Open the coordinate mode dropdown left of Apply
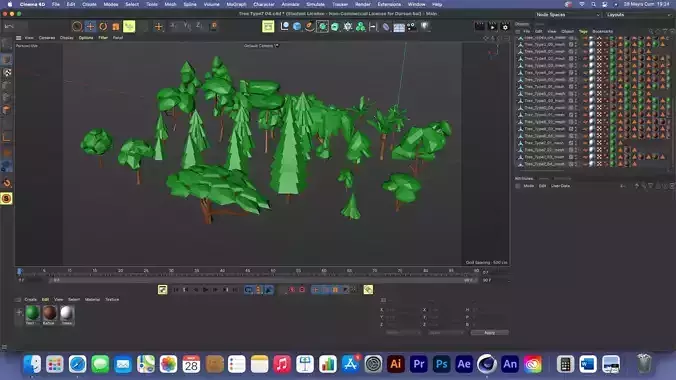 coord(446,333)
